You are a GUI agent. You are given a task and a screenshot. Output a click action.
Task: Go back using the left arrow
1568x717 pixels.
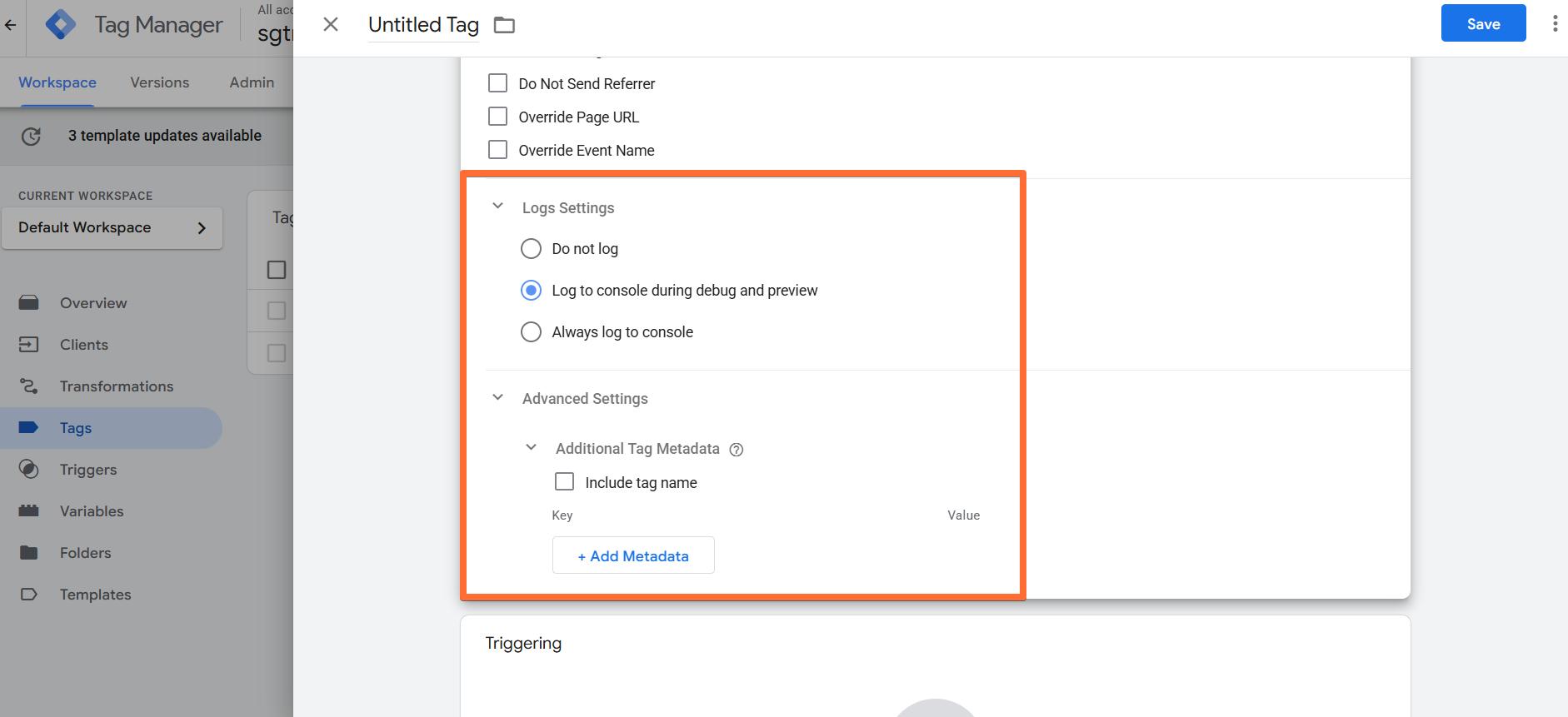coord(10,25)
